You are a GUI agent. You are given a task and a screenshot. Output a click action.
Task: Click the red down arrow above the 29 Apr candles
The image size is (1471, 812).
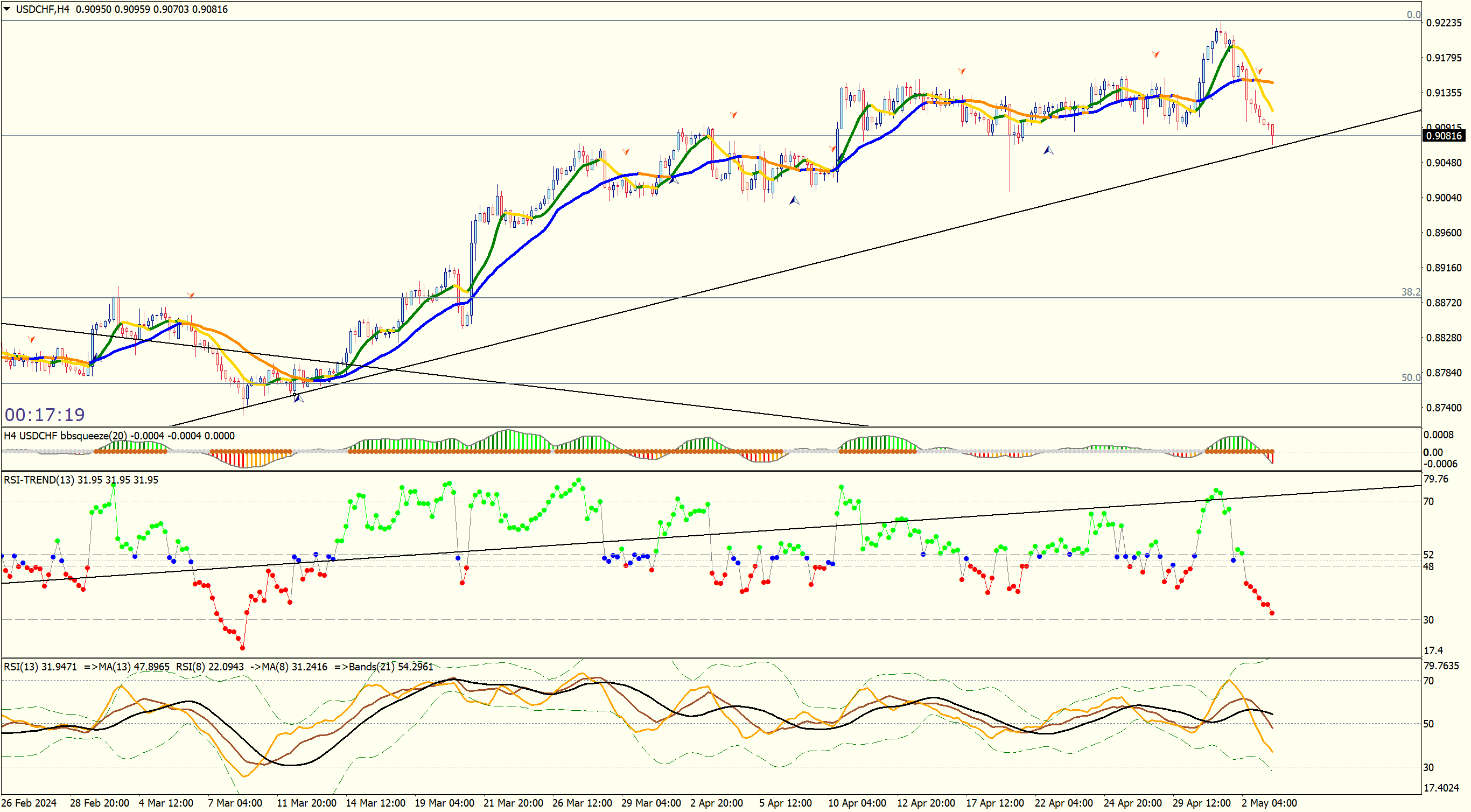[1156, 54]
